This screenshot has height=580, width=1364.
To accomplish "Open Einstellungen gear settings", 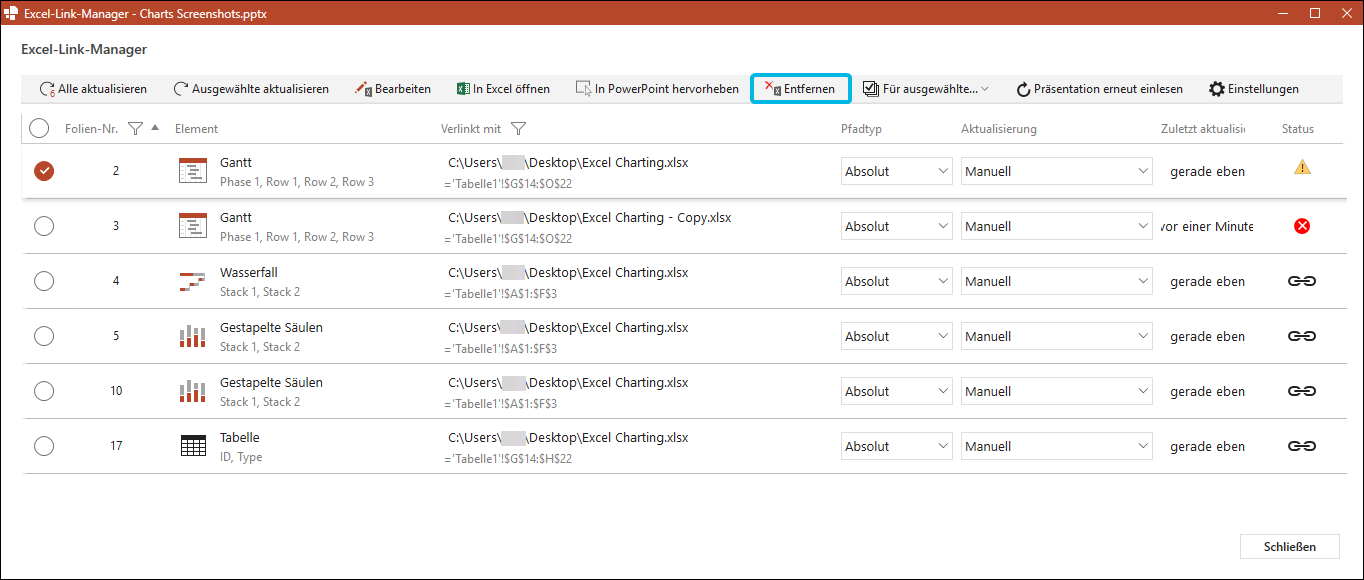I will click(x=1254, y=89).
